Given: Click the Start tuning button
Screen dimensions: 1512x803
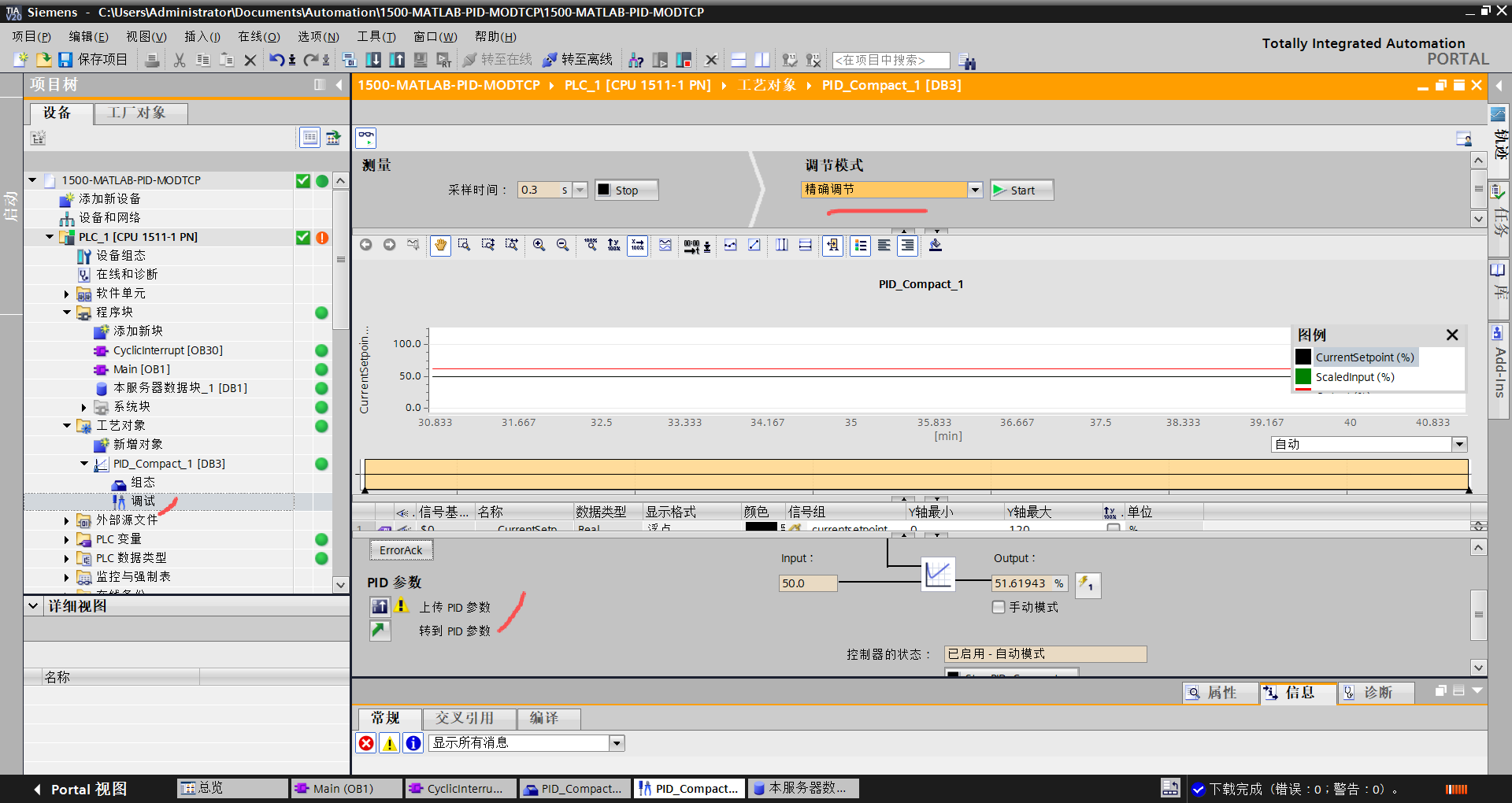Looking at the screenshot, I should click(x=1021, y=190).
